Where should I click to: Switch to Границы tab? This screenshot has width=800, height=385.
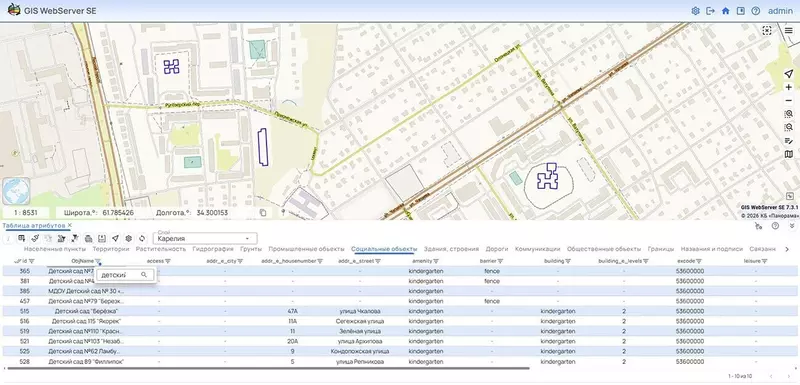(x=661, y=249)
